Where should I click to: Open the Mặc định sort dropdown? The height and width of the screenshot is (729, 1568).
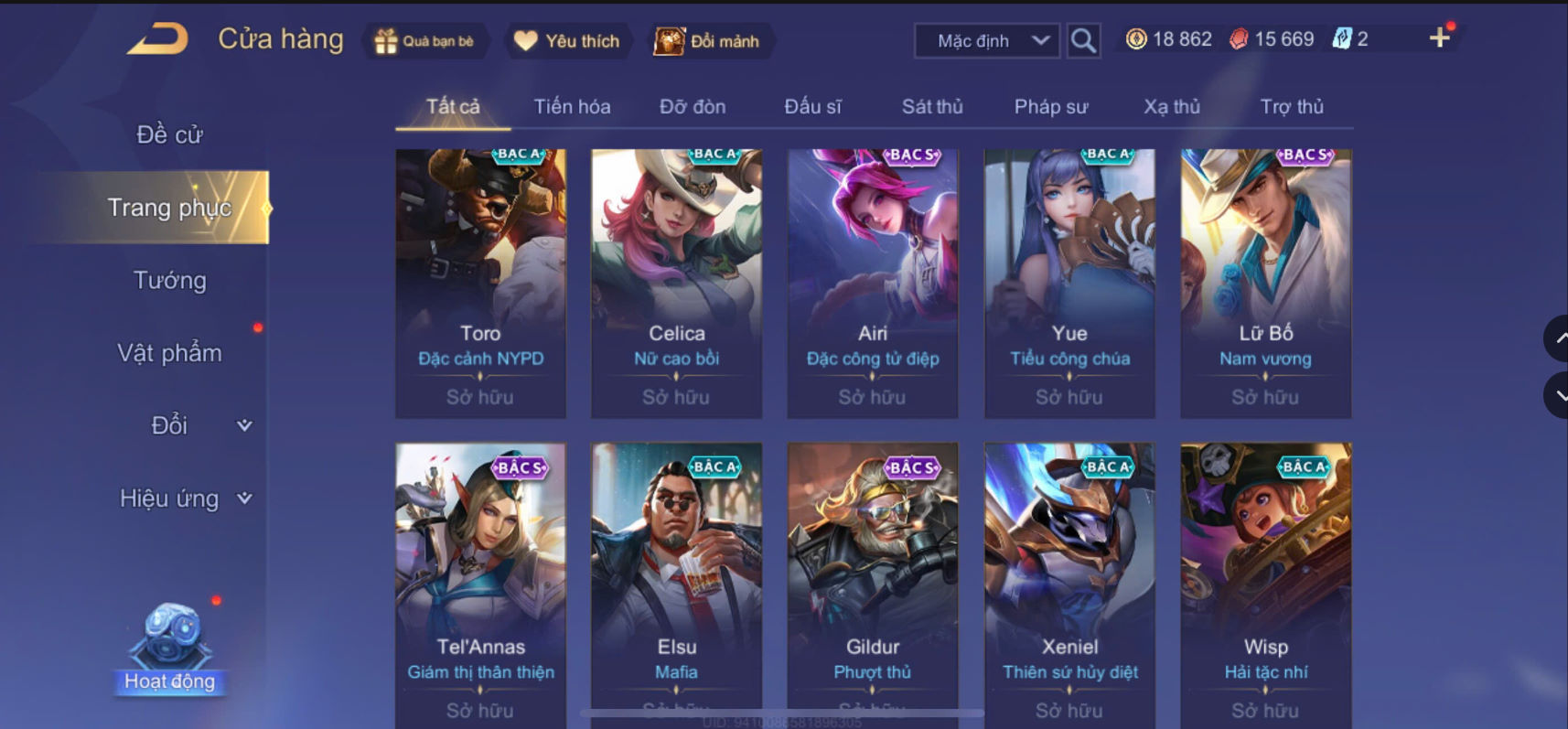pyautogui.click(x=987, y=41)
